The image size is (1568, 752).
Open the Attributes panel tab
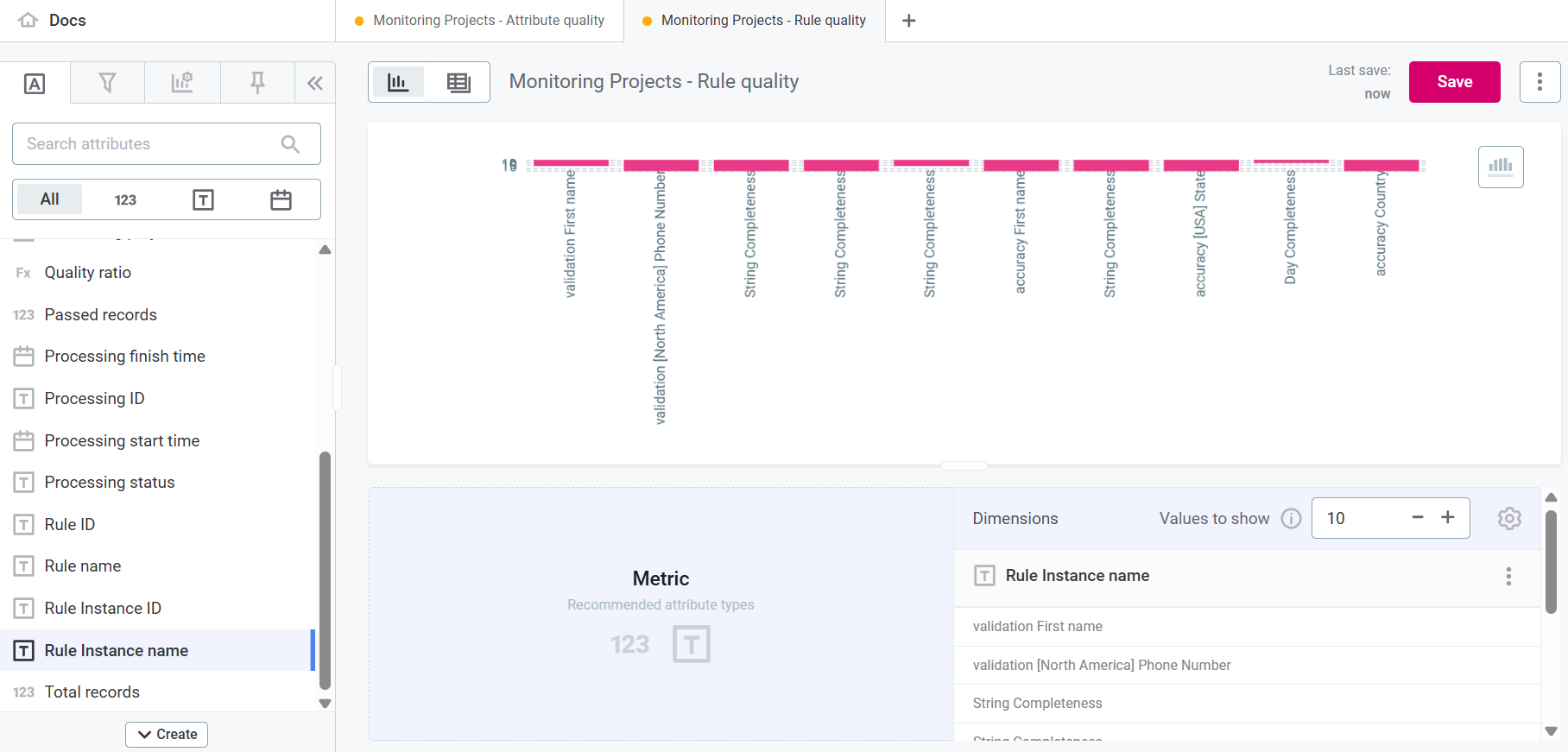pyautogui.click(x=35, y=83)
